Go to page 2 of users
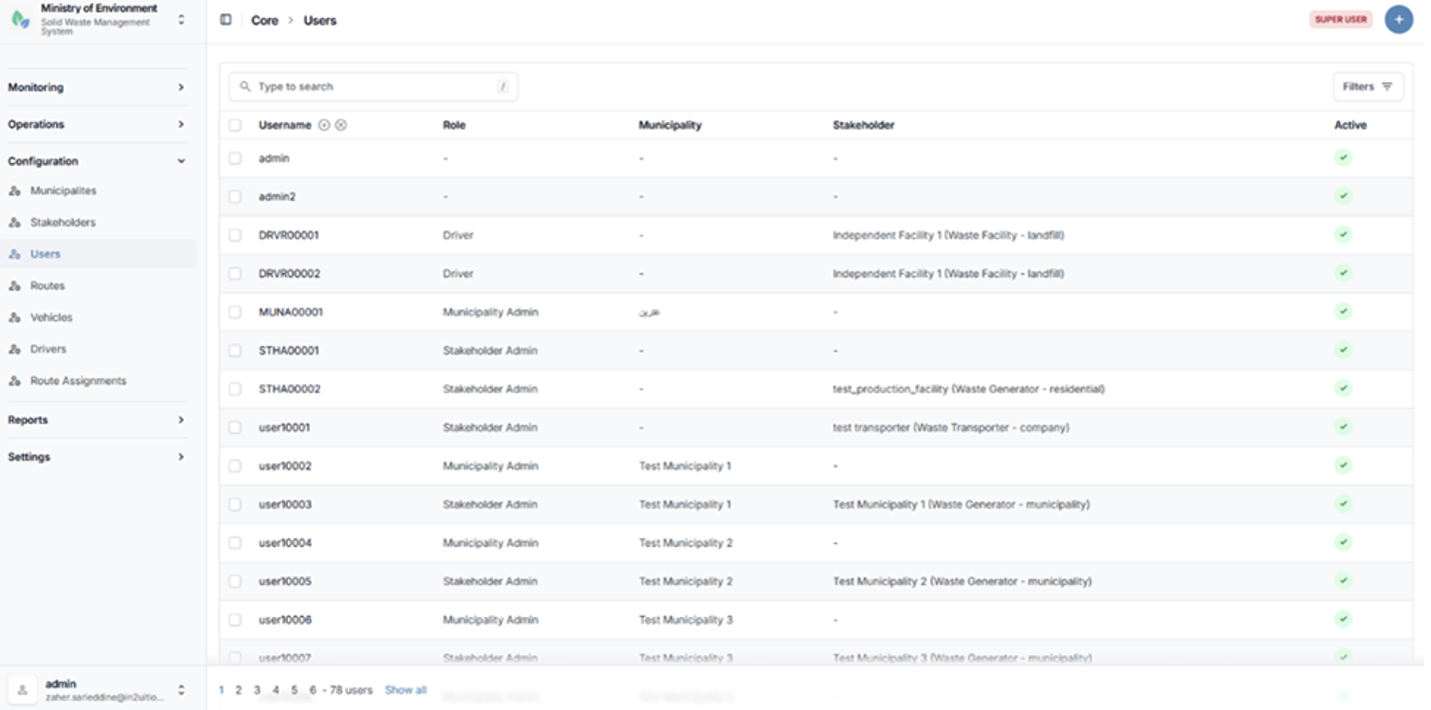Image resolution: width=1431 pixels, height=710 pixels. click(x=238, y=690)
